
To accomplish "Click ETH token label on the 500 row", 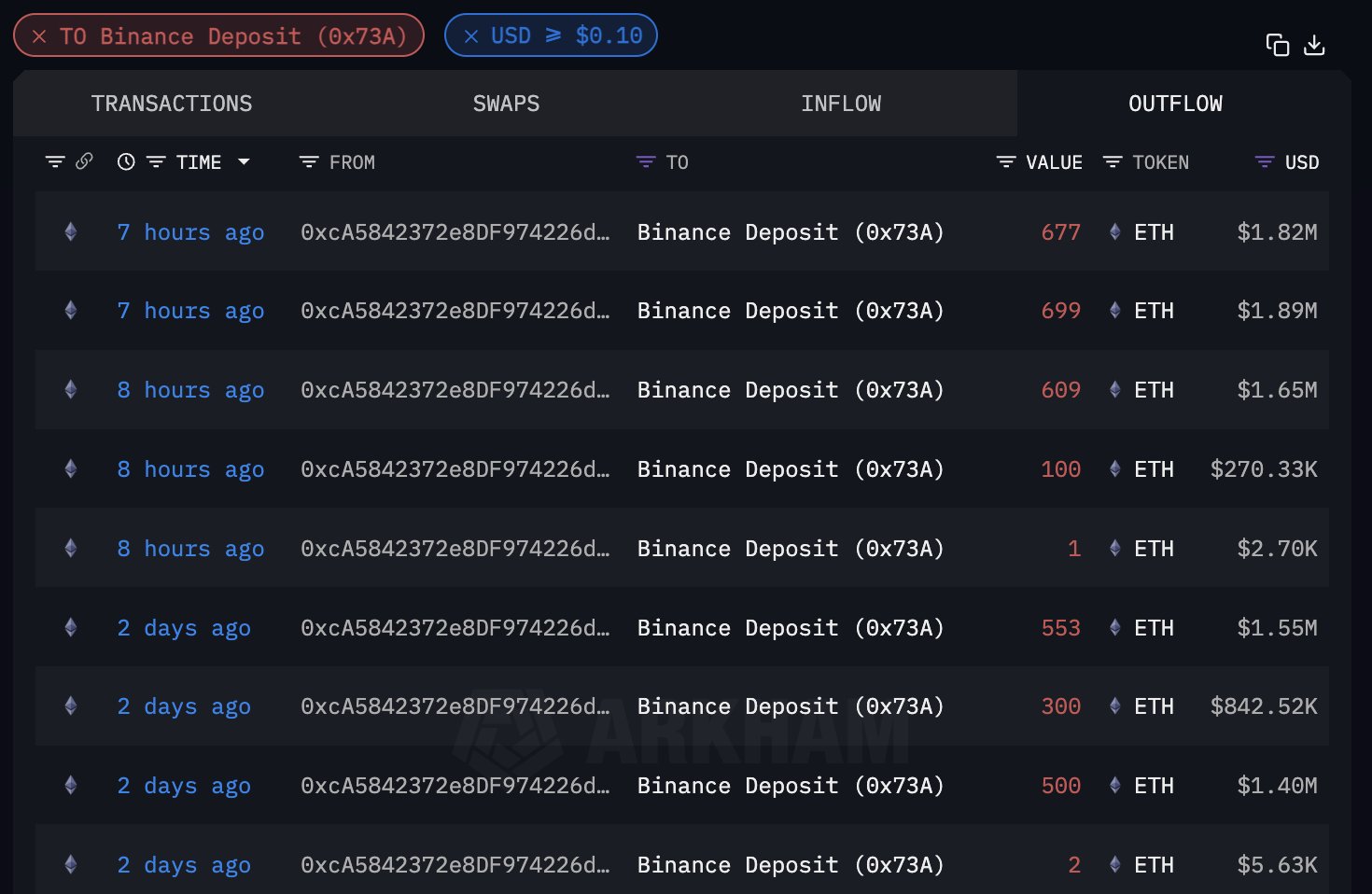I will click(1154, 786).
